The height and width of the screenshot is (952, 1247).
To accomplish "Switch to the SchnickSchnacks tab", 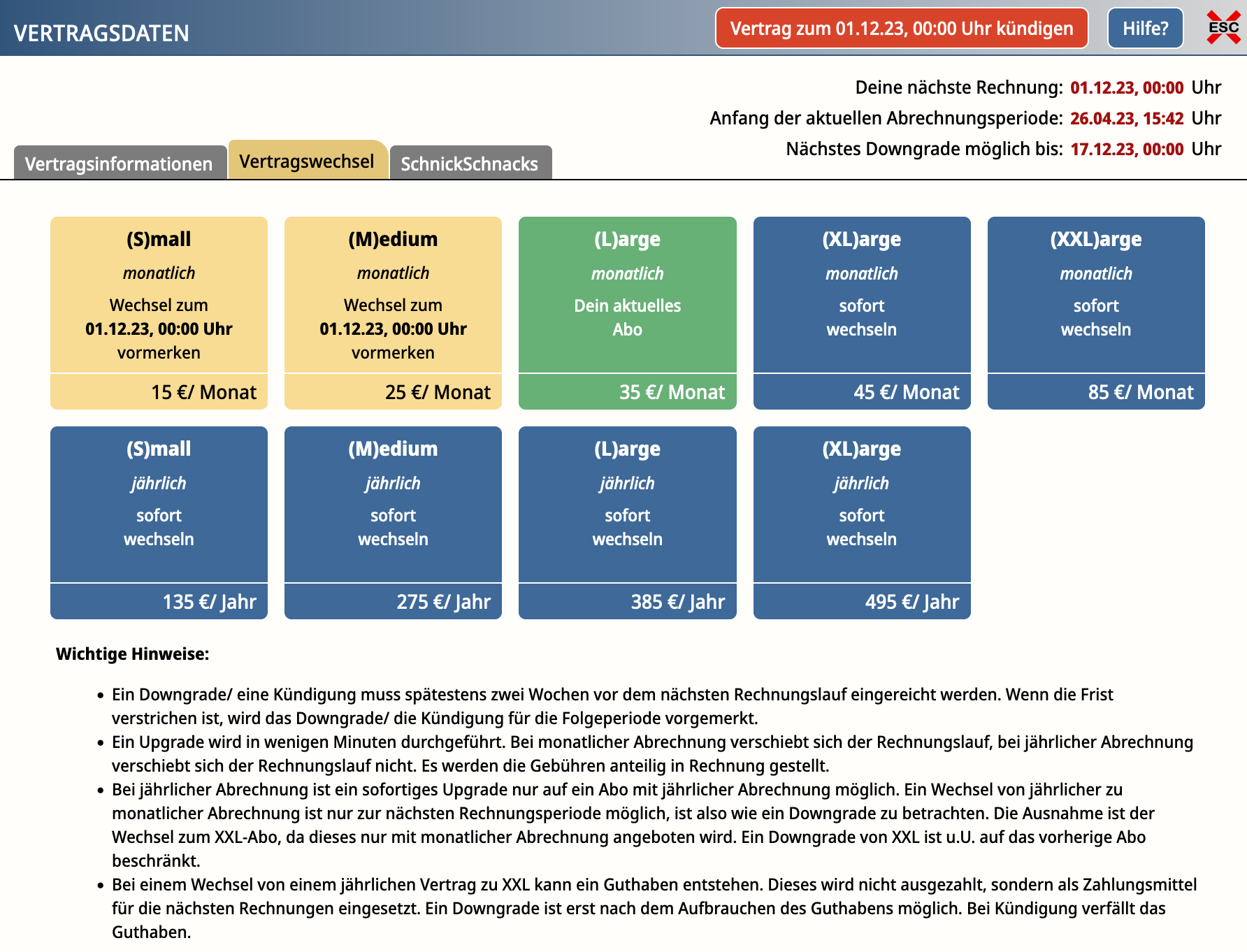I will pyautogui.click(x=470, y=163).
